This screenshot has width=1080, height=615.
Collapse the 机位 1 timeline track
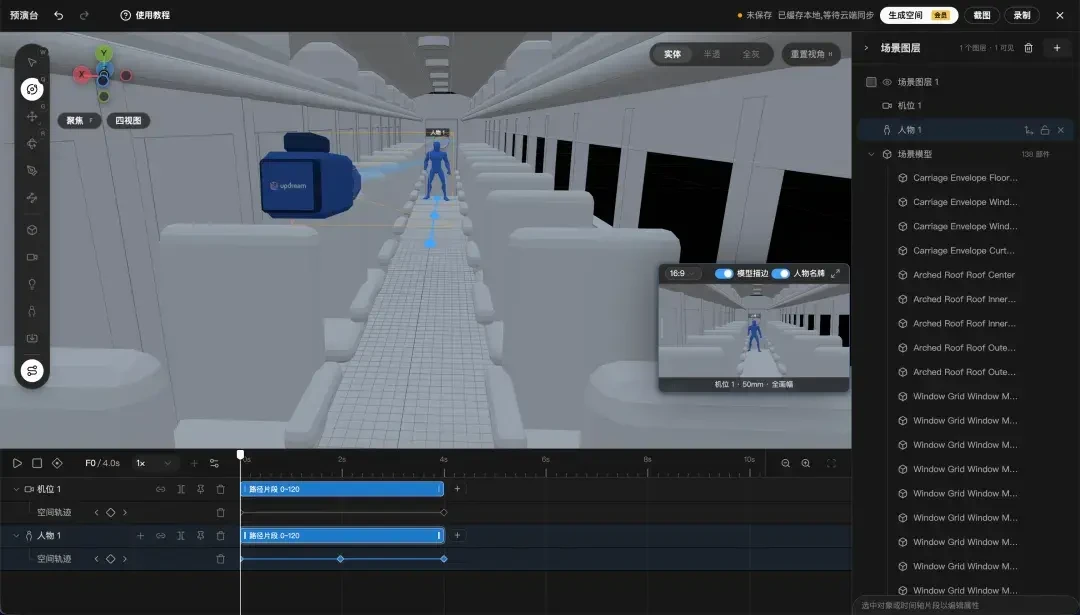(x=16, y=489)
